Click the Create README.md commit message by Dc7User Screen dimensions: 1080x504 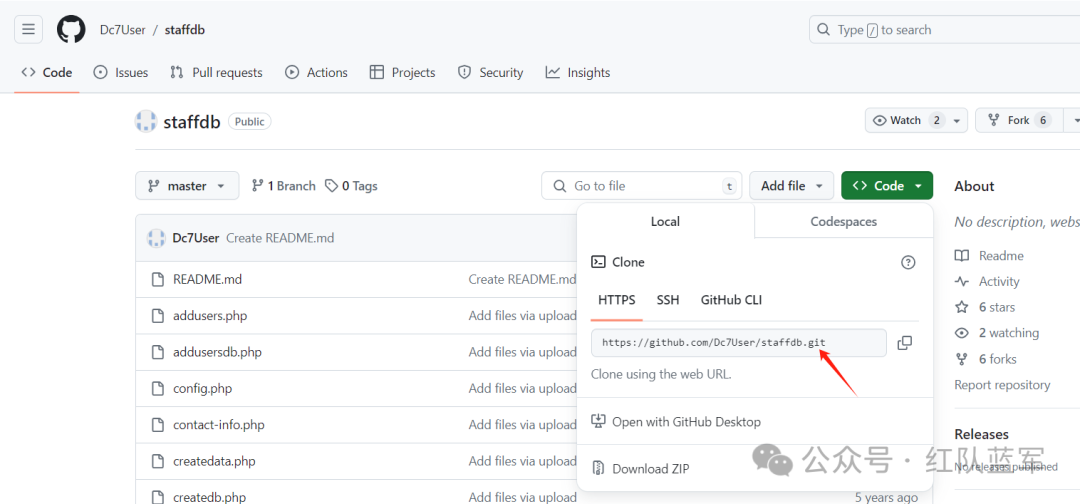(280, 238)
